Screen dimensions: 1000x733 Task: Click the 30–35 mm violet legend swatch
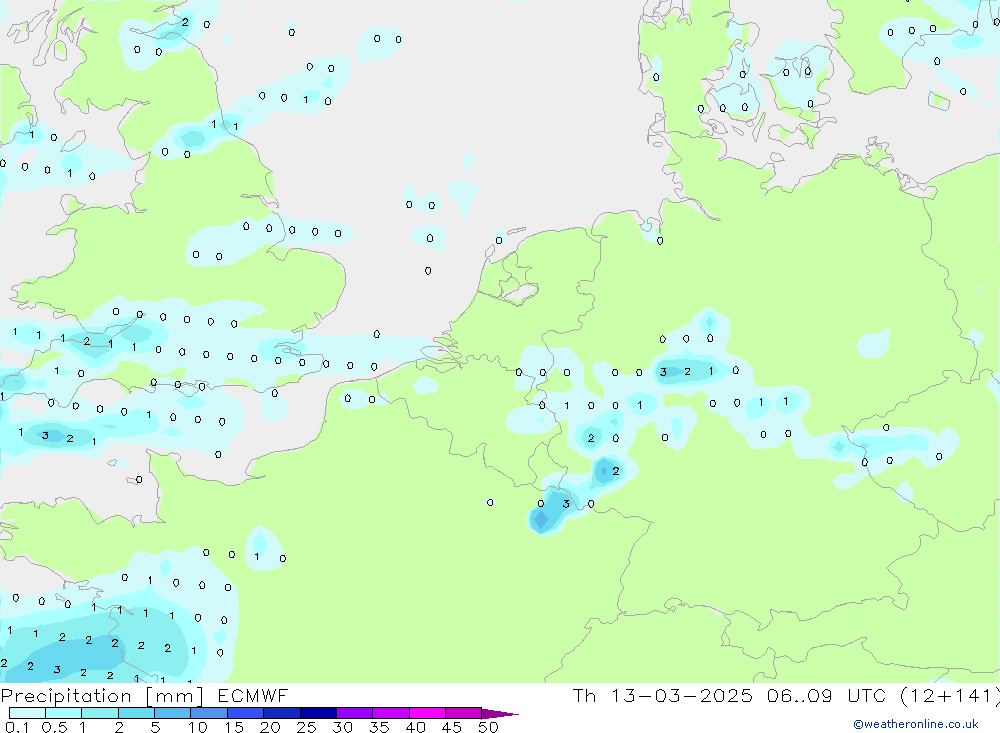355,713
